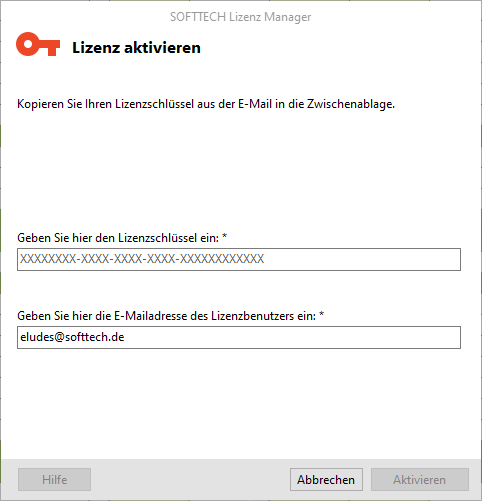Click the Aktivieren button
The height and width of the screenshot is (501, 482).
pos(420,480)
